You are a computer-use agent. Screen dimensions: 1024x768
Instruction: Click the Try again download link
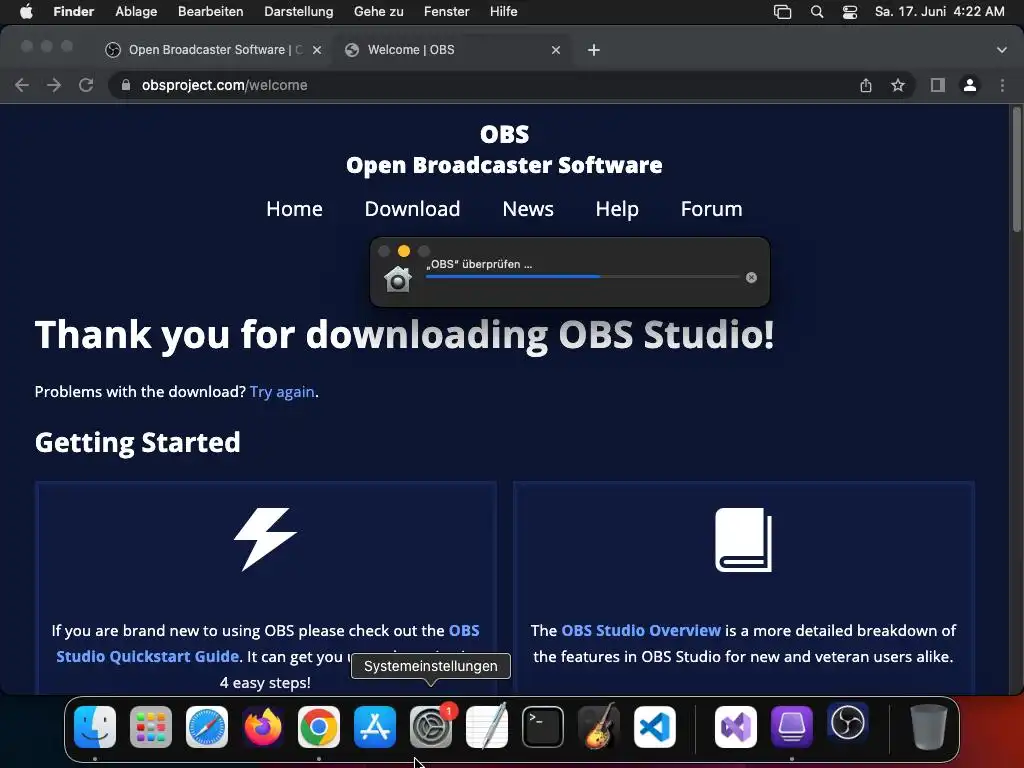point(282,392)
